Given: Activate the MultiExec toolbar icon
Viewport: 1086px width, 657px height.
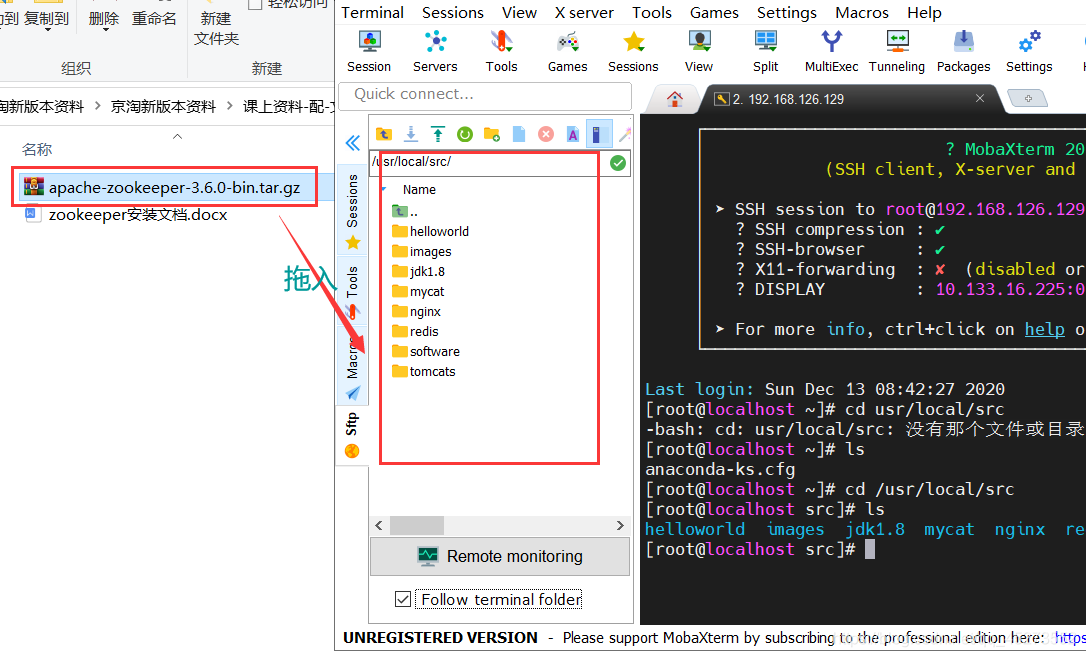Looking at the screenshot, I should click(831, 51).
